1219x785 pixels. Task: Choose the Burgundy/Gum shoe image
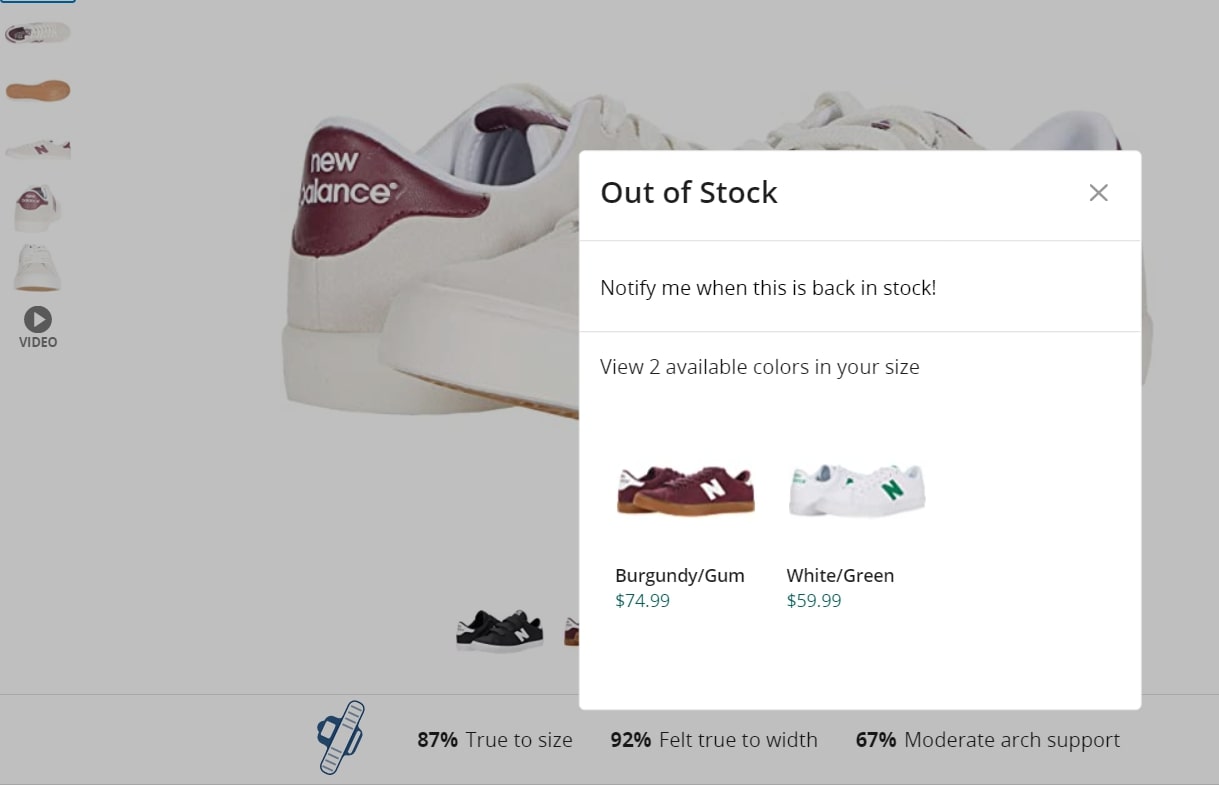pos(685,490)
